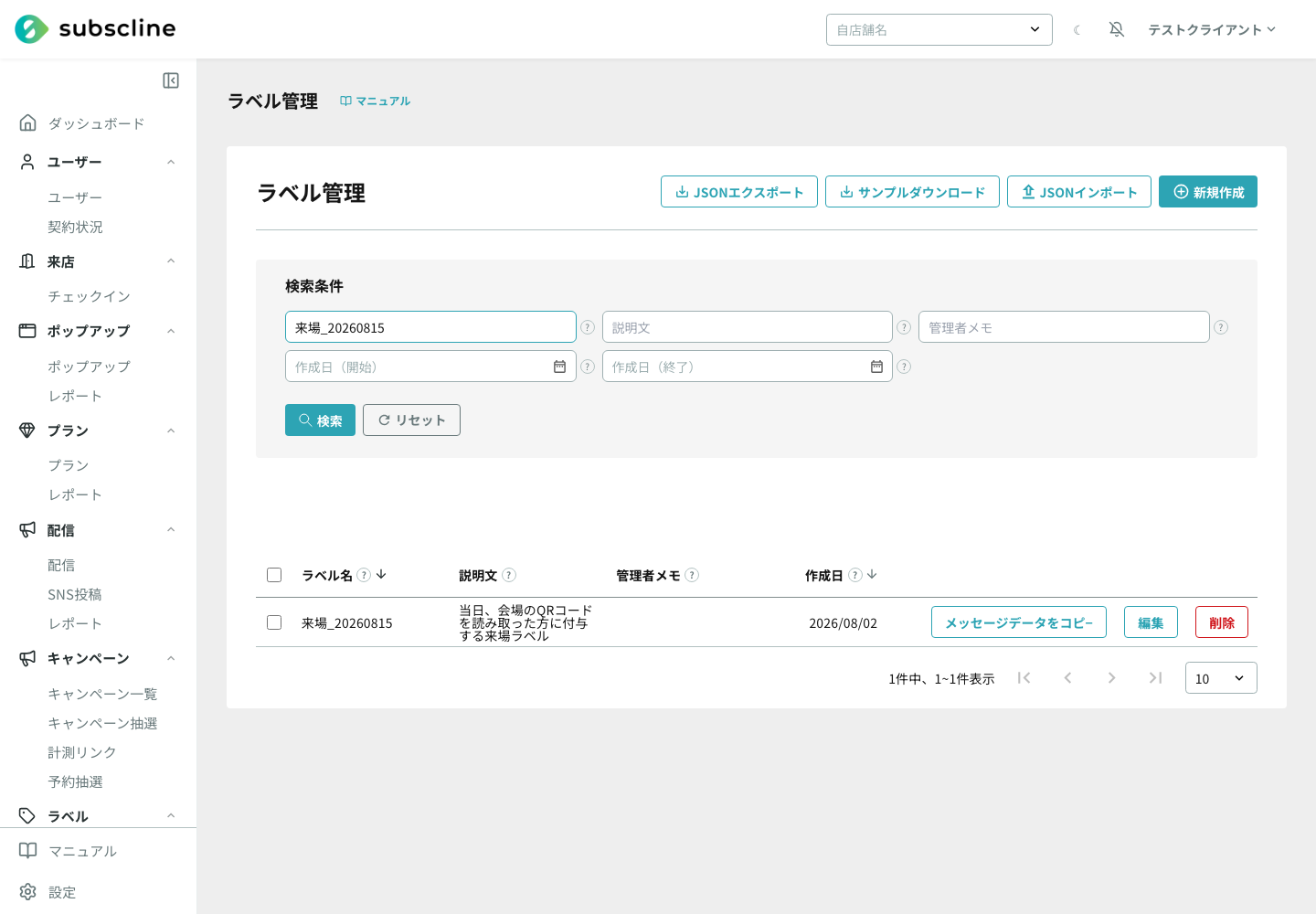Open チェックイン in the sidebar
Image resolution: width=1316 pixels, height=914 pixels.
click(89, 296)
